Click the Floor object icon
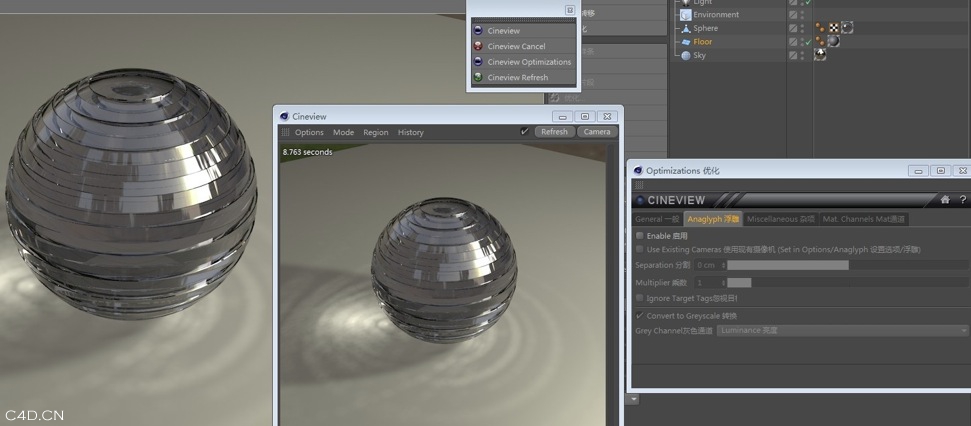This screenshot has width=971, height=426. [686, 42]
